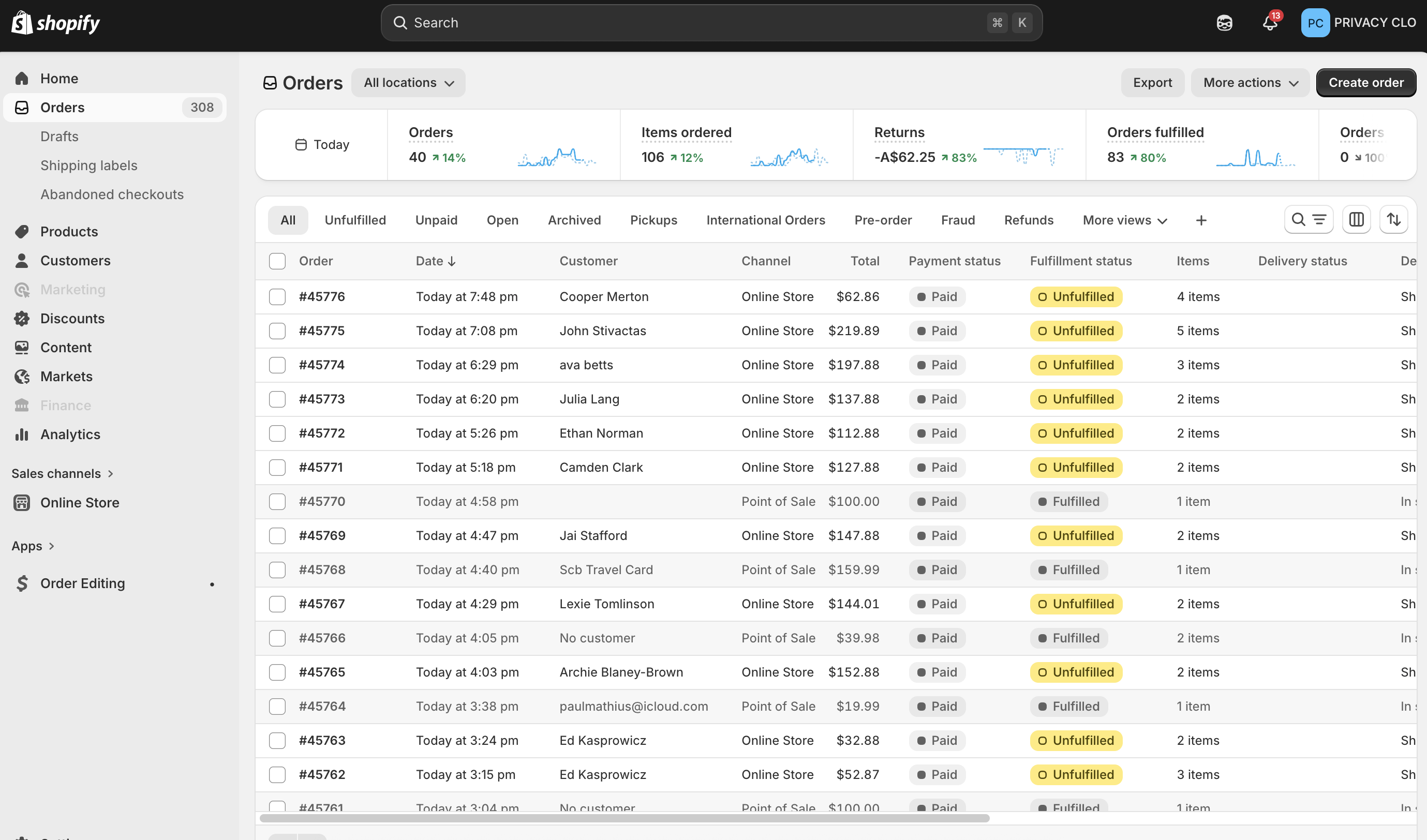Expand the More actions dropdown
1427x840 pixels.
pos(1250,83)
